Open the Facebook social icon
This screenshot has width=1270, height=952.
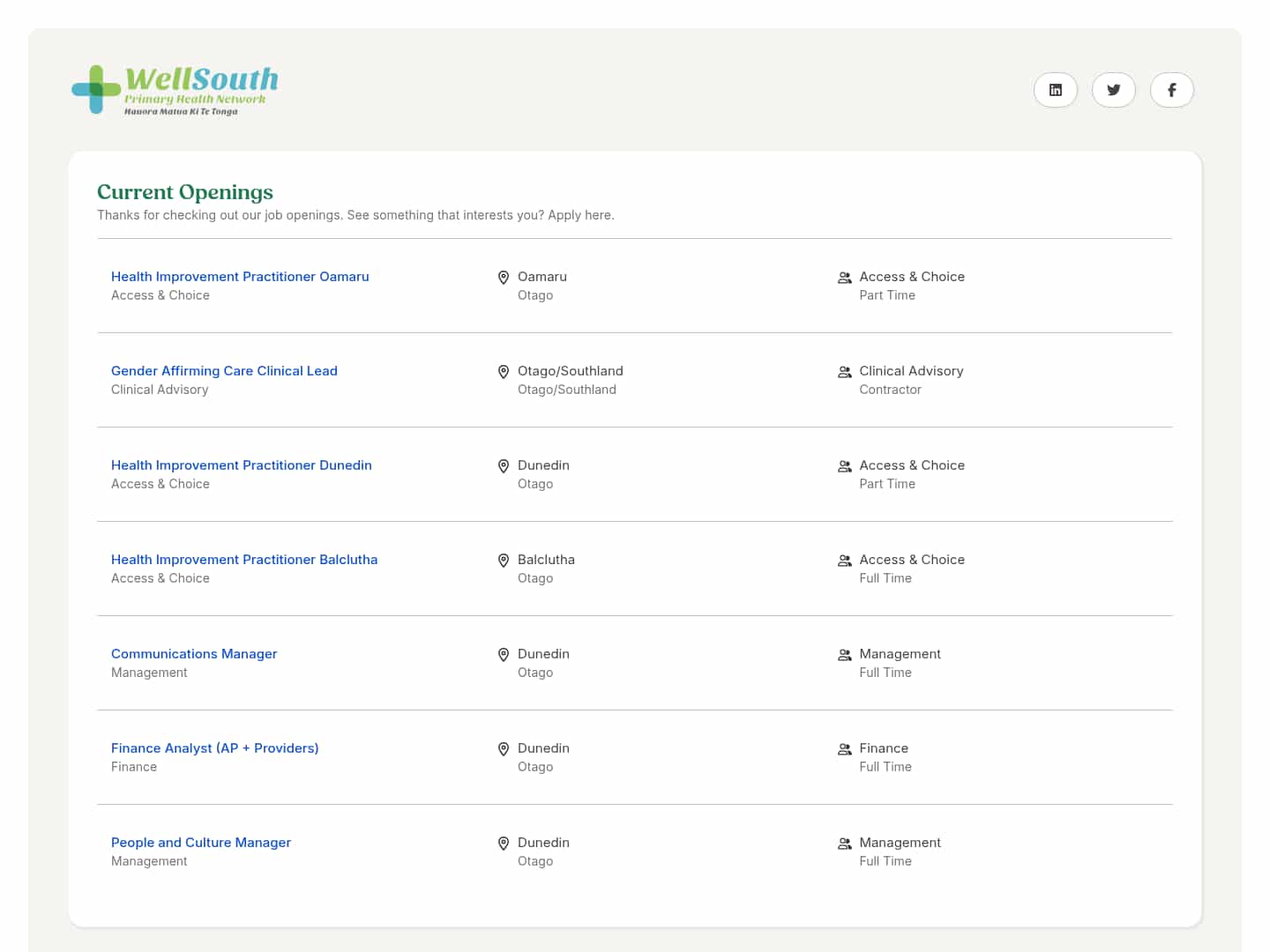tap(1172, 90)
